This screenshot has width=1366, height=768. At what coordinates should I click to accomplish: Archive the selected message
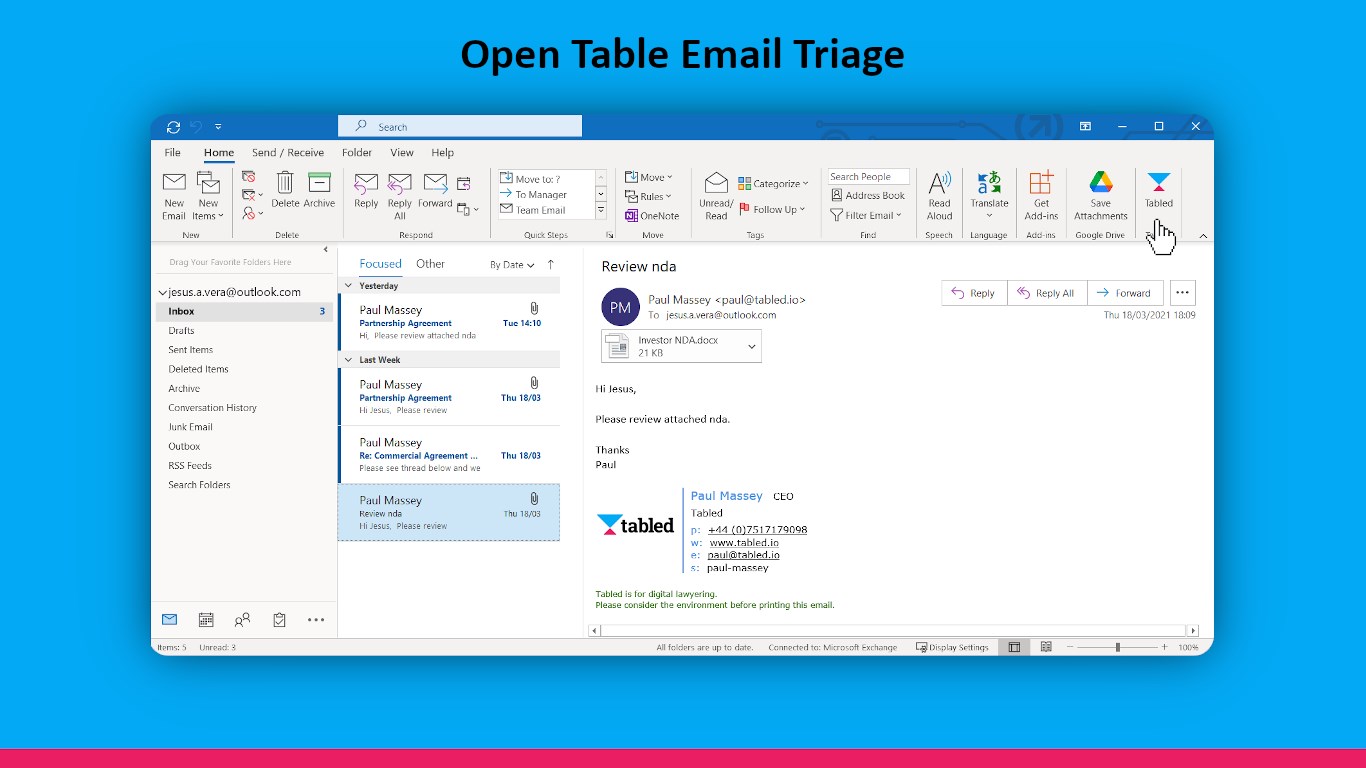point(319,191)
